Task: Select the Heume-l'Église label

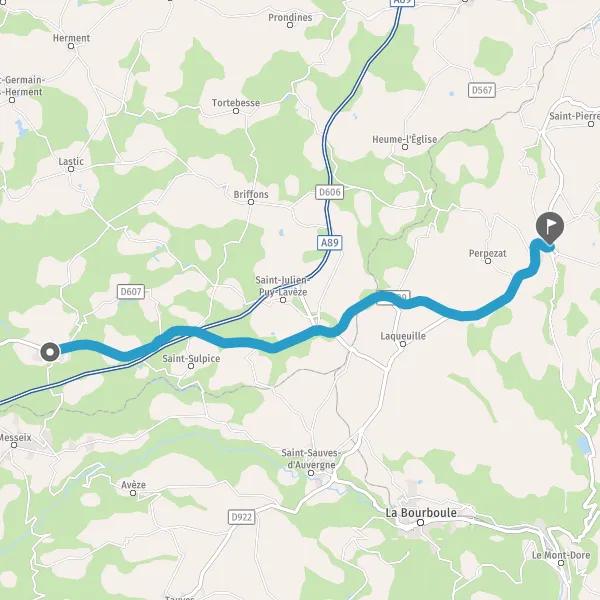Action: [405, 139]
